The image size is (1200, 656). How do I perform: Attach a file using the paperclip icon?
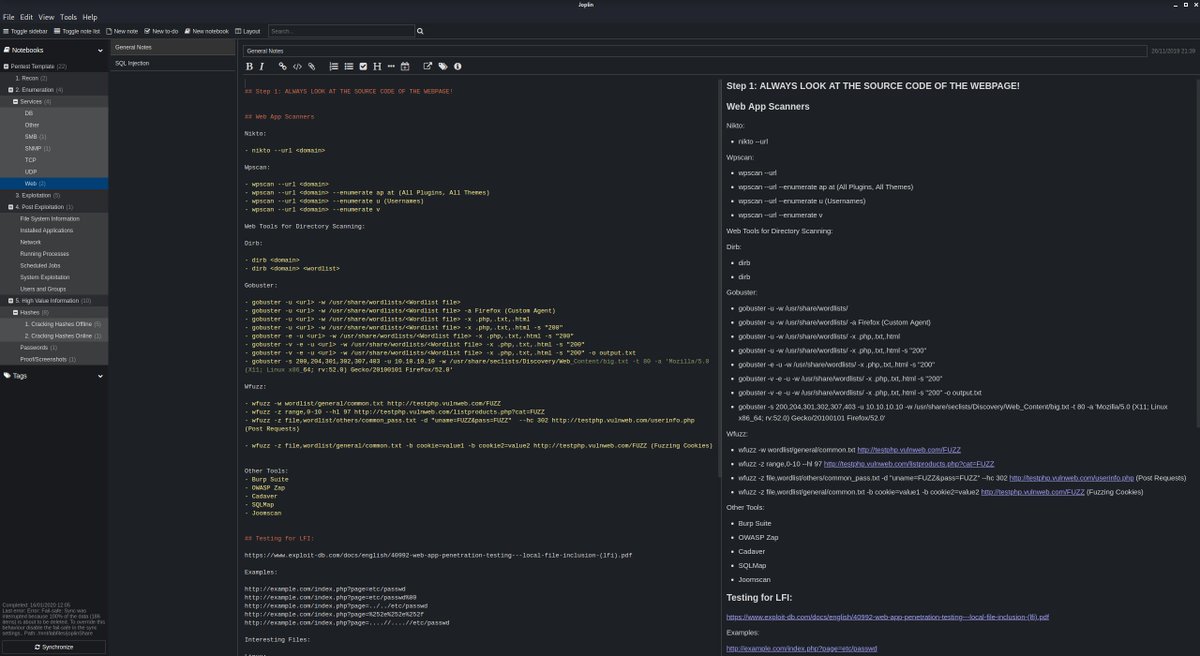click(311, 66)
